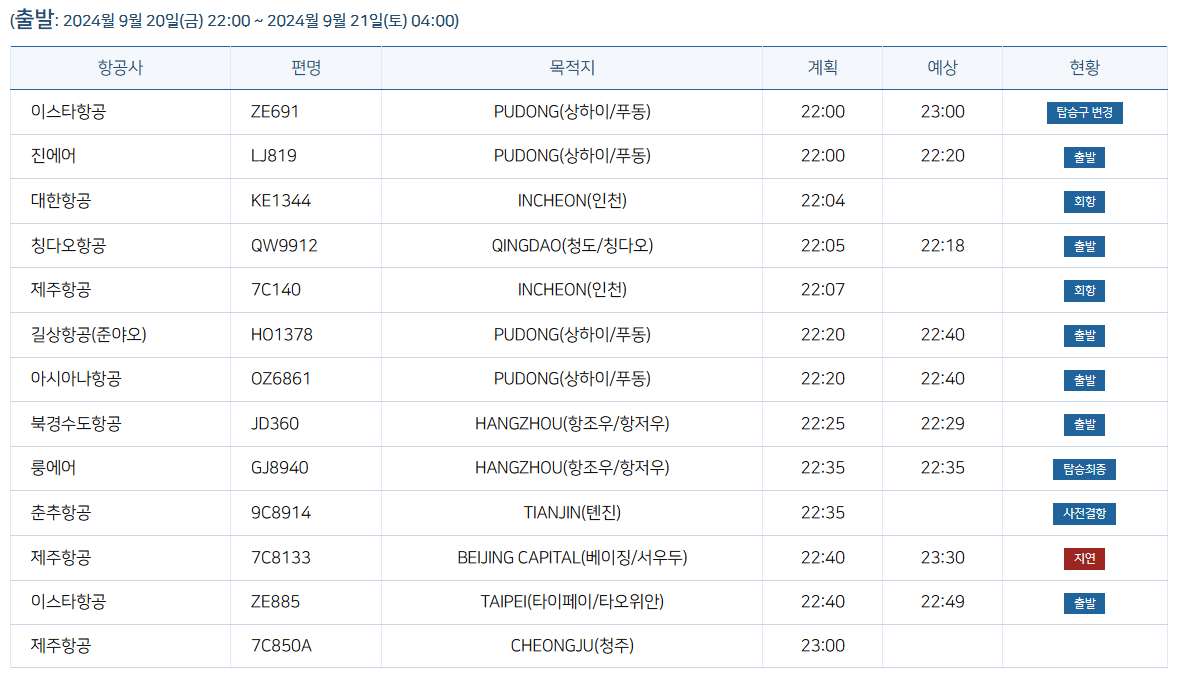
Task: Click 출발 status badge for OZ6861
Action: click(x=1085, y=380)
